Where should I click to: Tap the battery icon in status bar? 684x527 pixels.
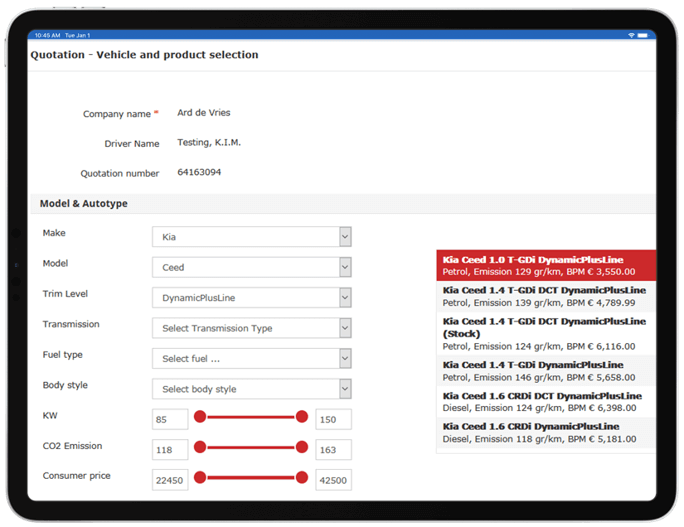643,35
